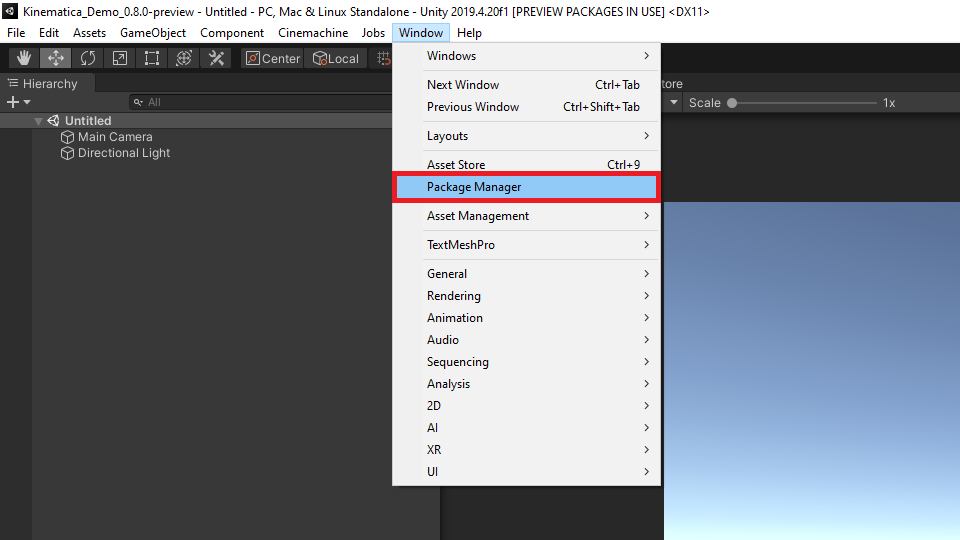
Task: Open the dropdown left of Scale
Action: coord(673,103)
